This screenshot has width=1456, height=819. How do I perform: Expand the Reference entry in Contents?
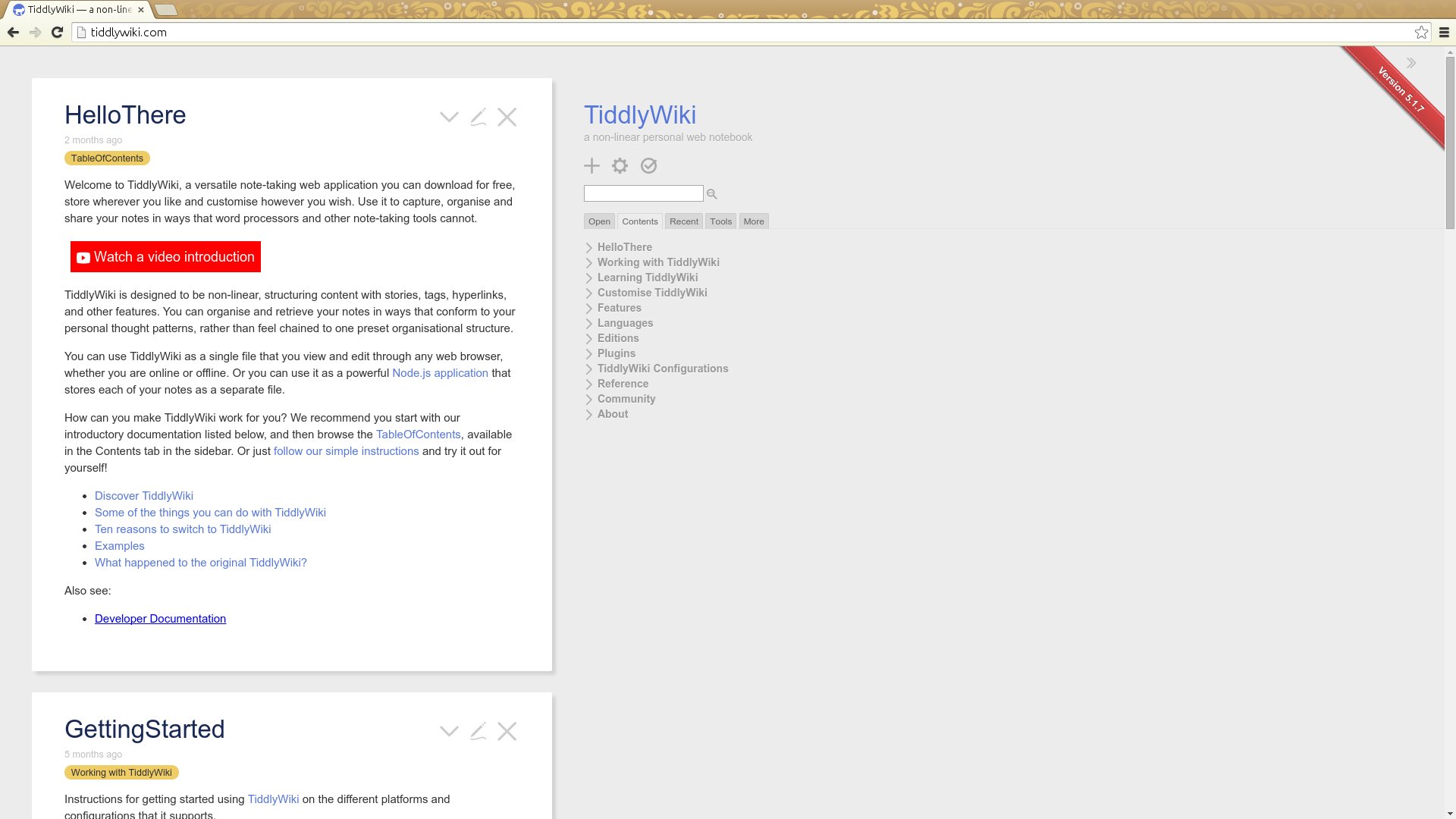[x=589, y=384]
